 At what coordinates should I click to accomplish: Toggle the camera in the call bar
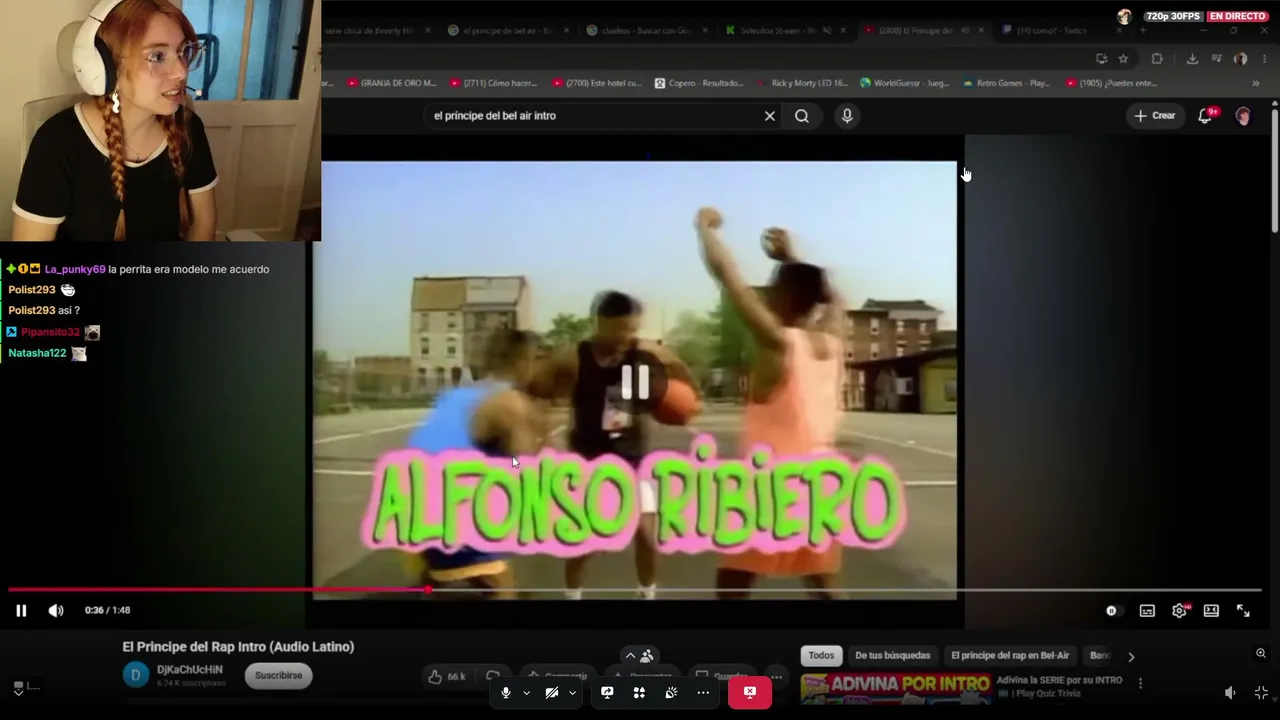pos(552,692)
